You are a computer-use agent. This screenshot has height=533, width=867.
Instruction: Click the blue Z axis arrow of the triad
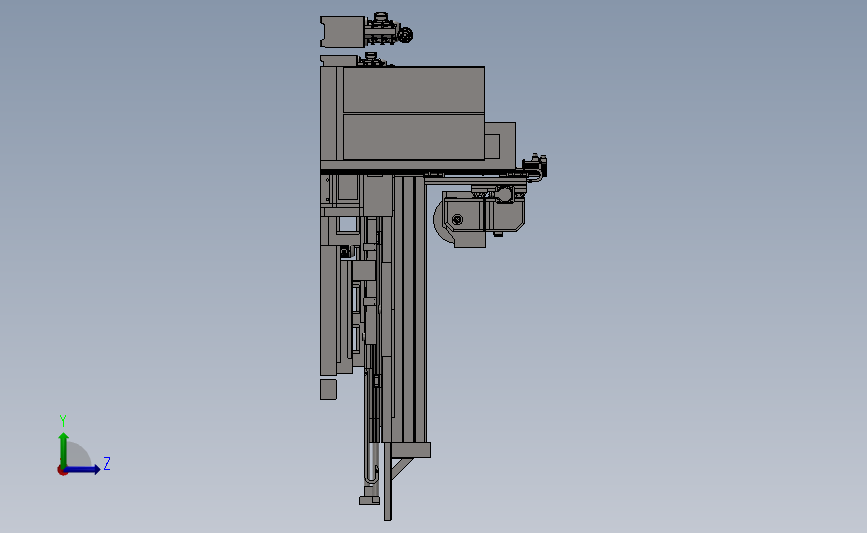(81, 469)
